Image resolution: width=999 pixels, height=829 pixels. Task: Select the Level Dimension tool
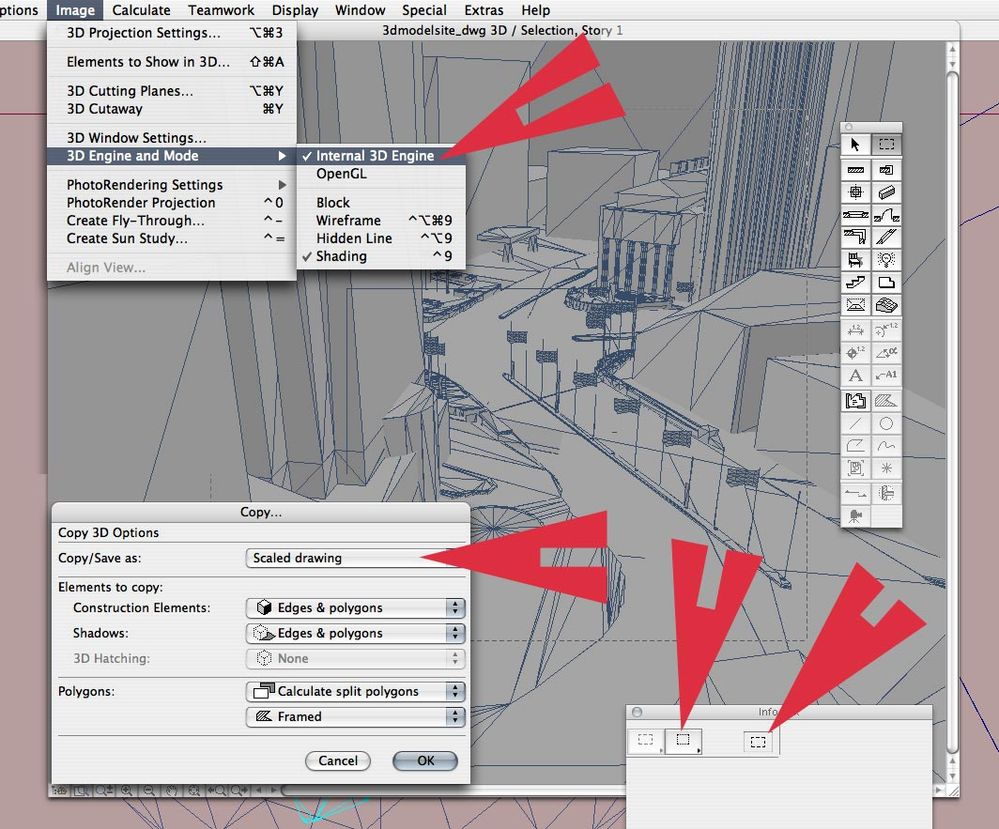click(x=855, y=352)
